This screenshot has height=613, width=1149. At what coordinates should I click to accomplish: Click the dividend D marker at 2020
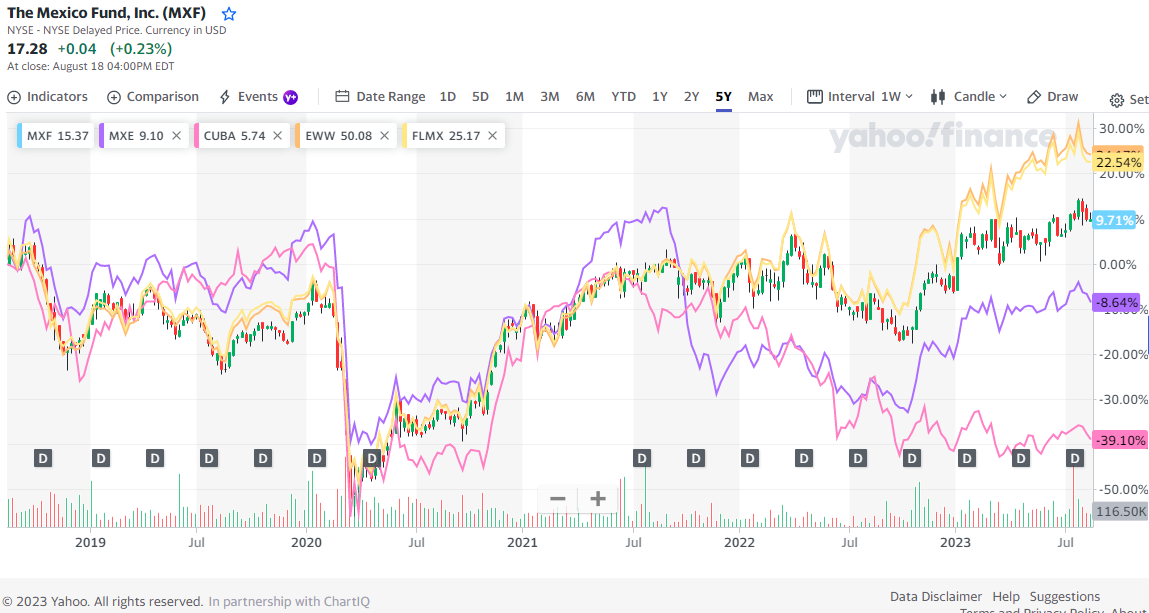pos(316,458)
